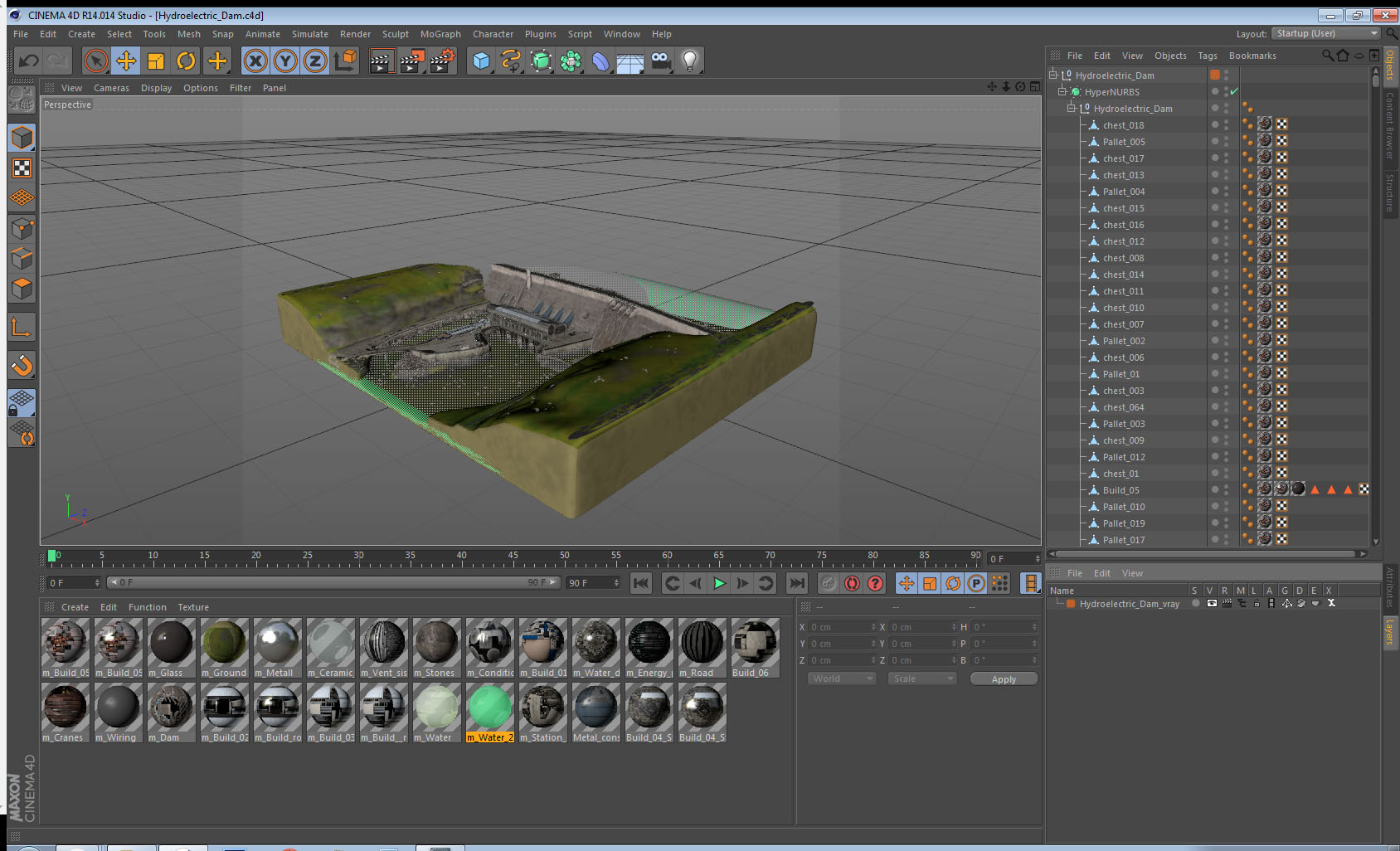
Task: Click the Undo arrow icon
Action: pyautogui.click(x=28, y=61)
